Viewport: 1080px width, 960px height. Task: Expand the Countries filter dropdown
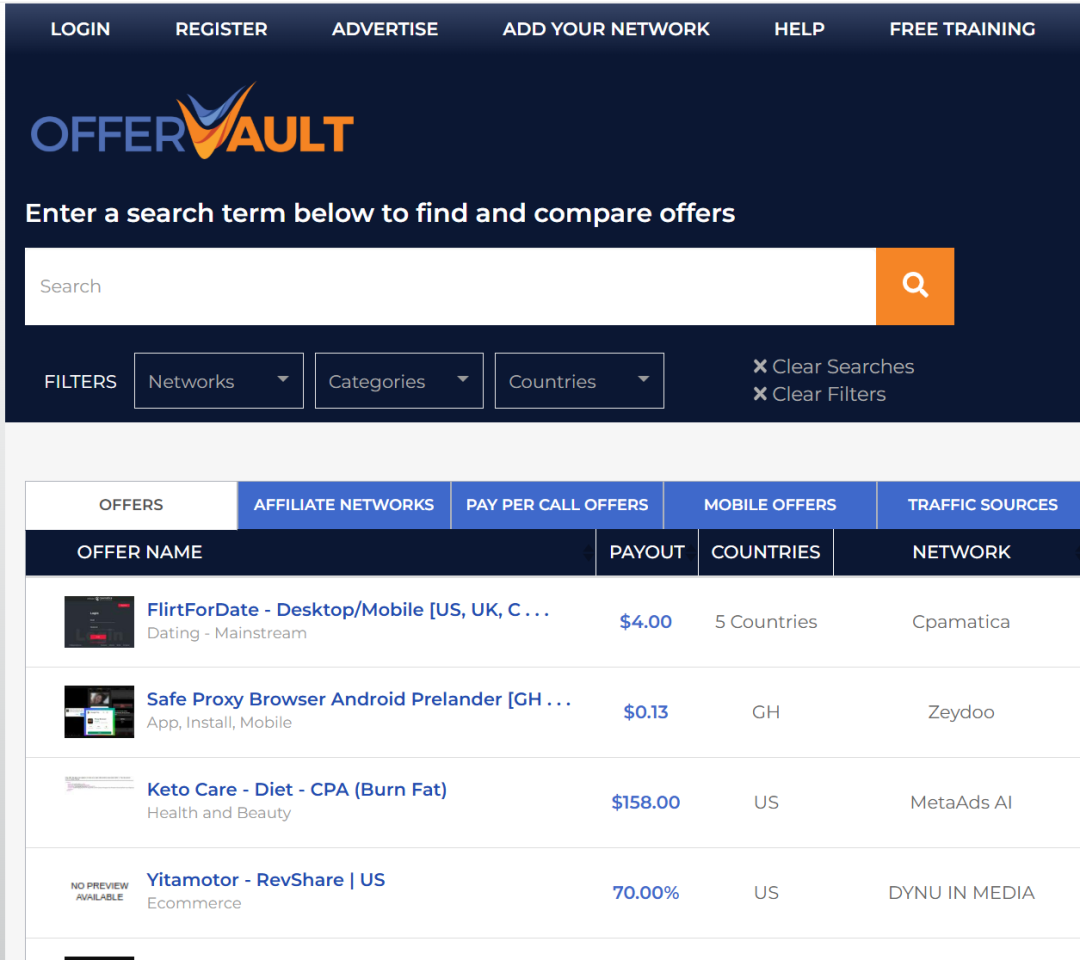(578, 381)
